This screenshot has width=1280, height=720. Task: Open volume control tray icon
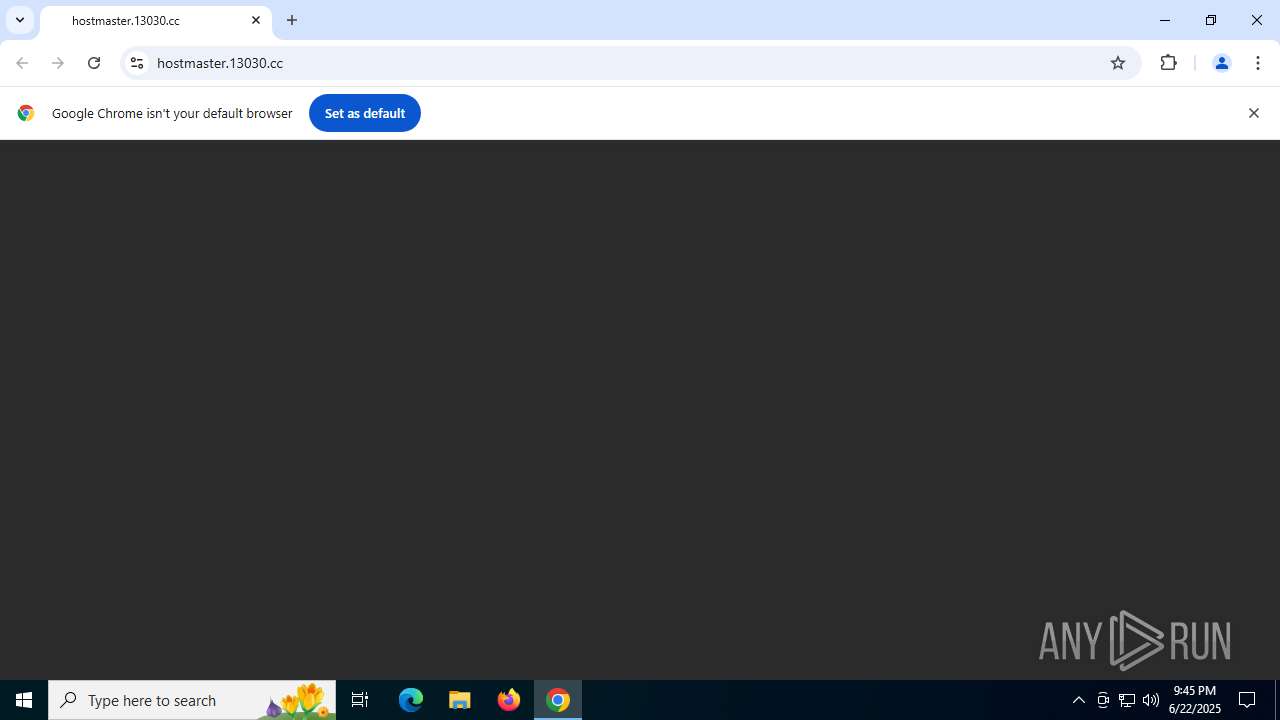point(1151,700)
